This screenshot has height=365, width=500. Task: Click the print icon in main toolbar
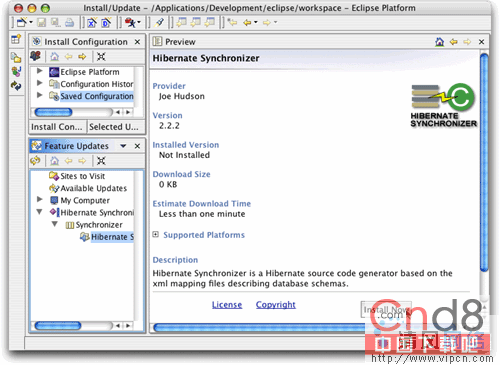click(69, 22)
